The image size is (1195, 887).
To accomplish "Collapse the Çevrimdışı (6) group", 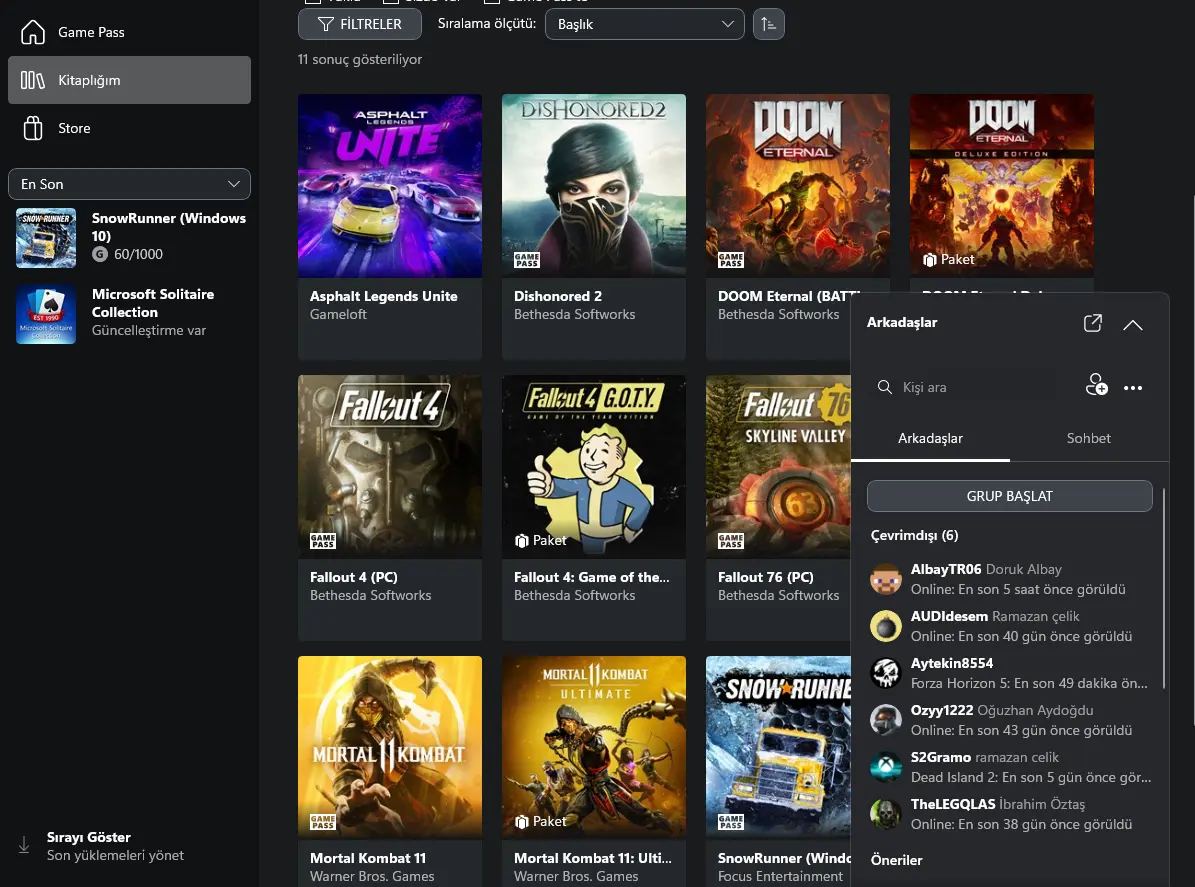I will click(x=915, y=536).
